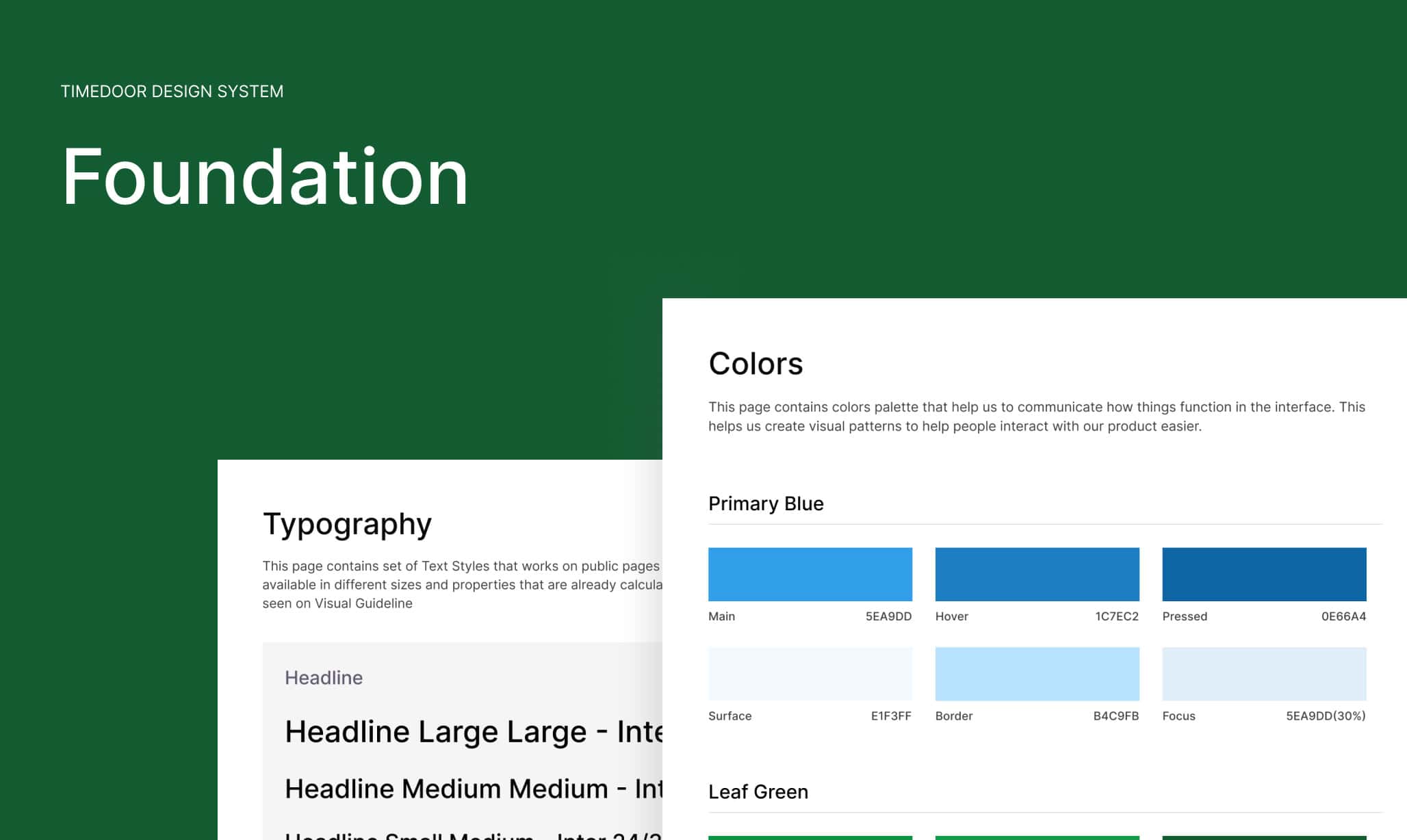Click the Typography heading

pyautogui.click(x=347, y=524)
